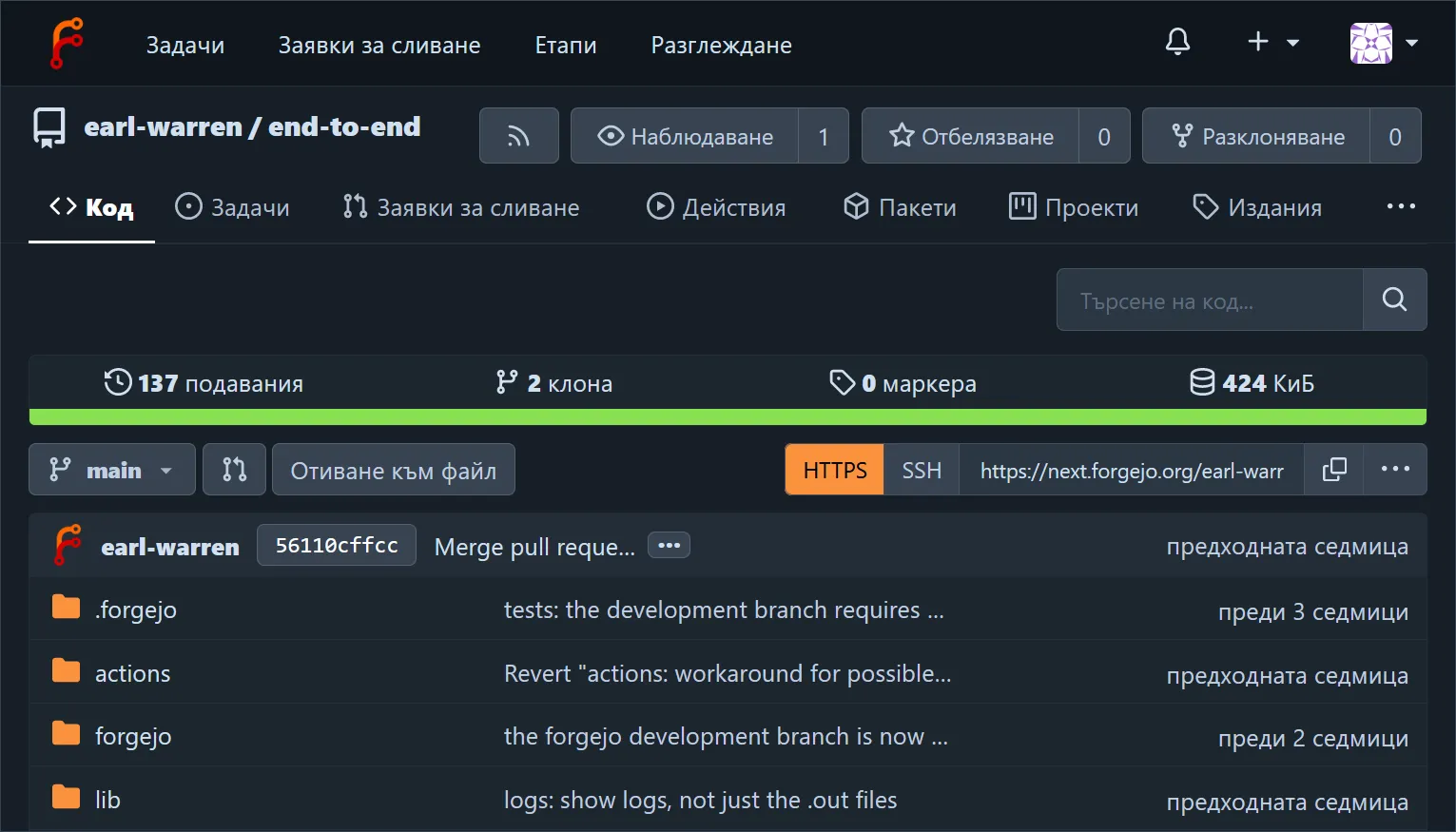Viewport: 1456px width, 832px height.
Task: Focus the Търсене на код input
Action: [x=1208, y=300]
